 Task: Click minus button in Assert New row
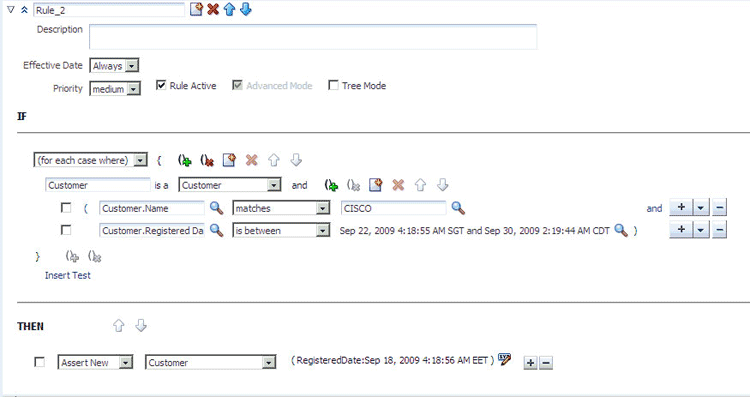[x=546, y=363]
